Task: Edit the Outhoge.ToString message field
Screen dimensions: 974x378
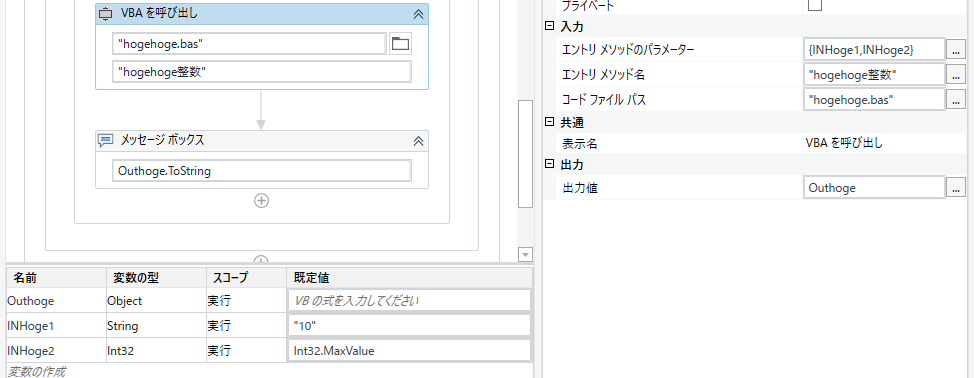Action: coord(262,171)
